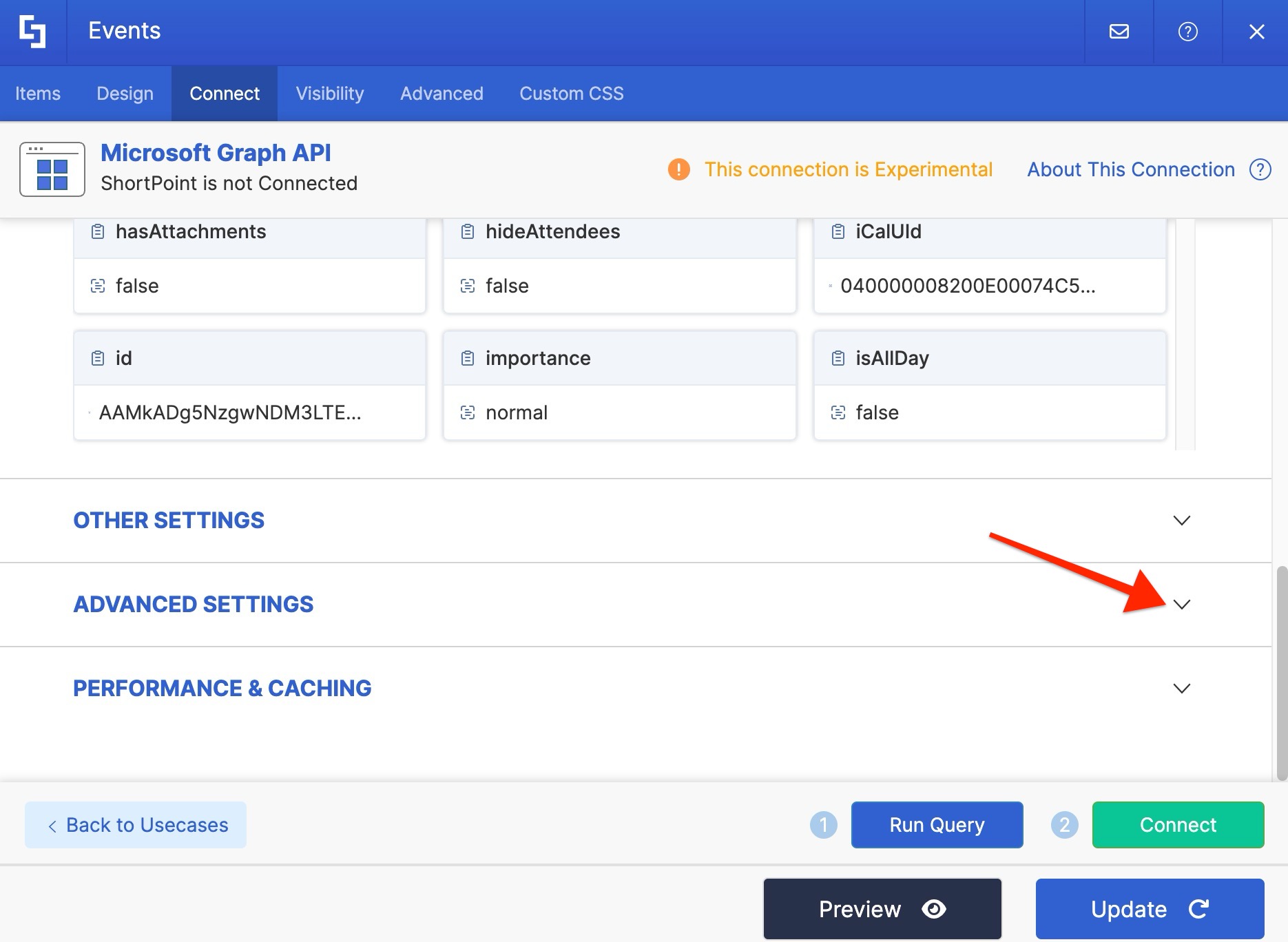Click the importance field clipboard icon

(x=468, y=358)
